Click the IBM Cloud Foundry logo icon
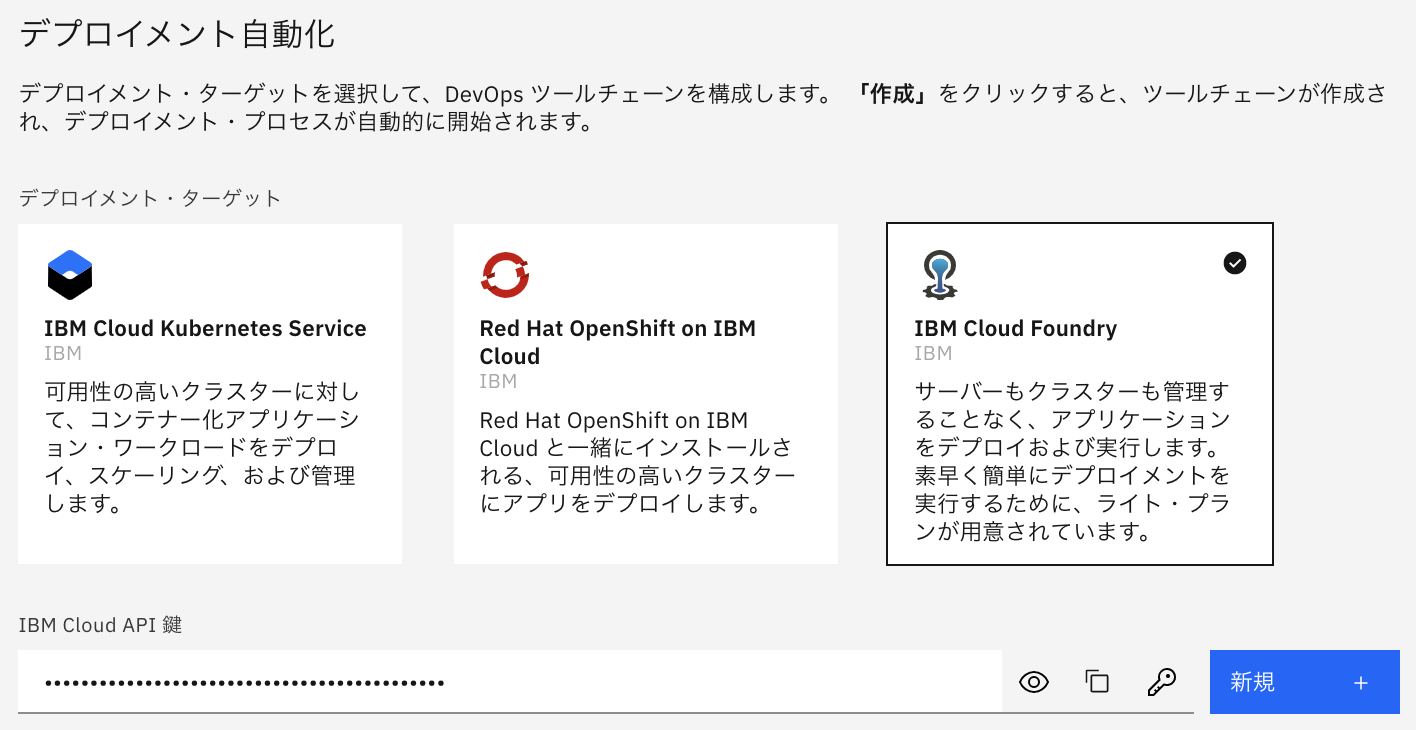1416x730 pixels. (939, 276)
